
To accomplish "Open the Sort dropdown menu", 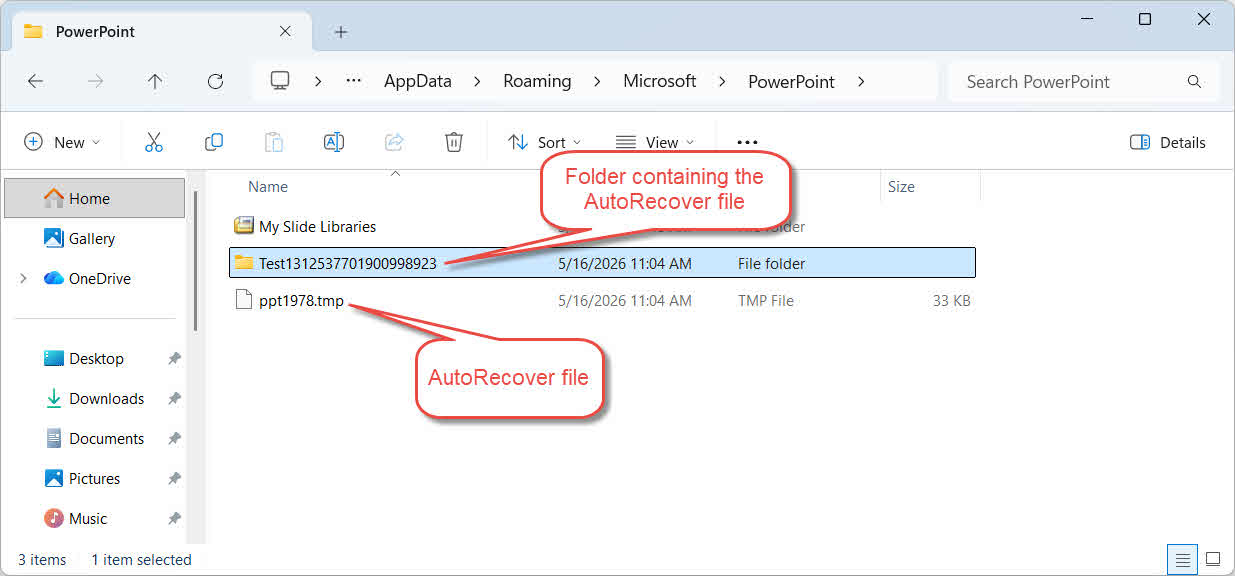I will (x=545, y=142).
